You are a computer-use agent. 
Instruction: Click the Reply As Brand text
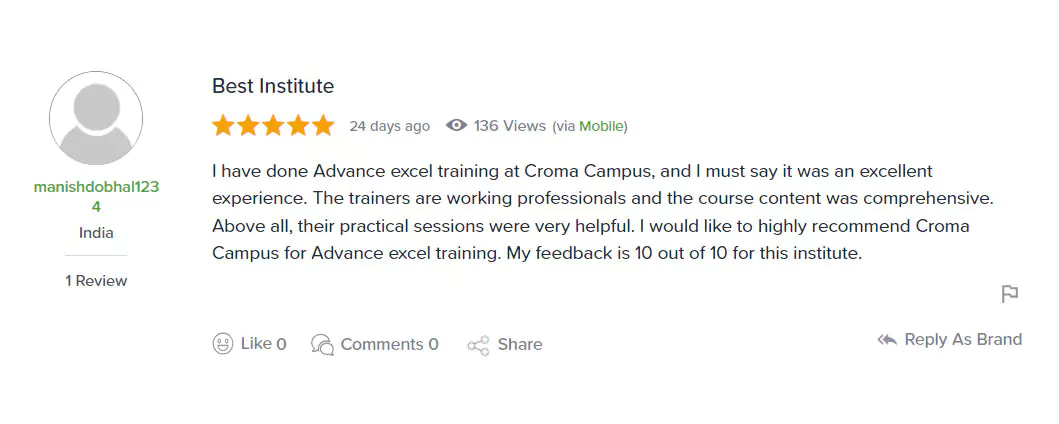point(962,340)
